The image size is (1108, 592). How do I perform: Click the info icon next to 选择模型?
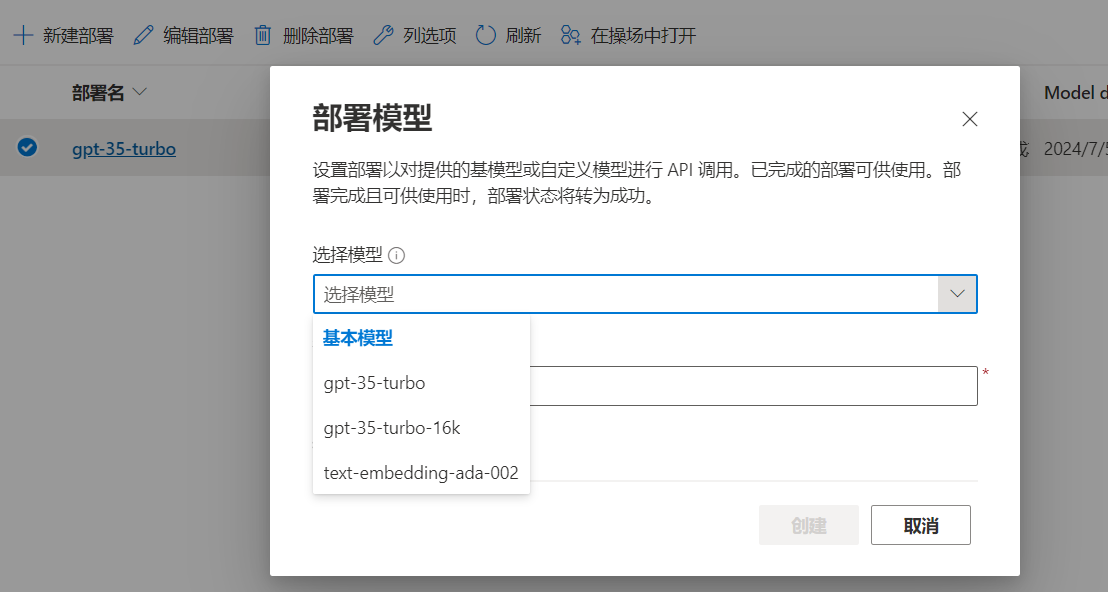(397, 255)
